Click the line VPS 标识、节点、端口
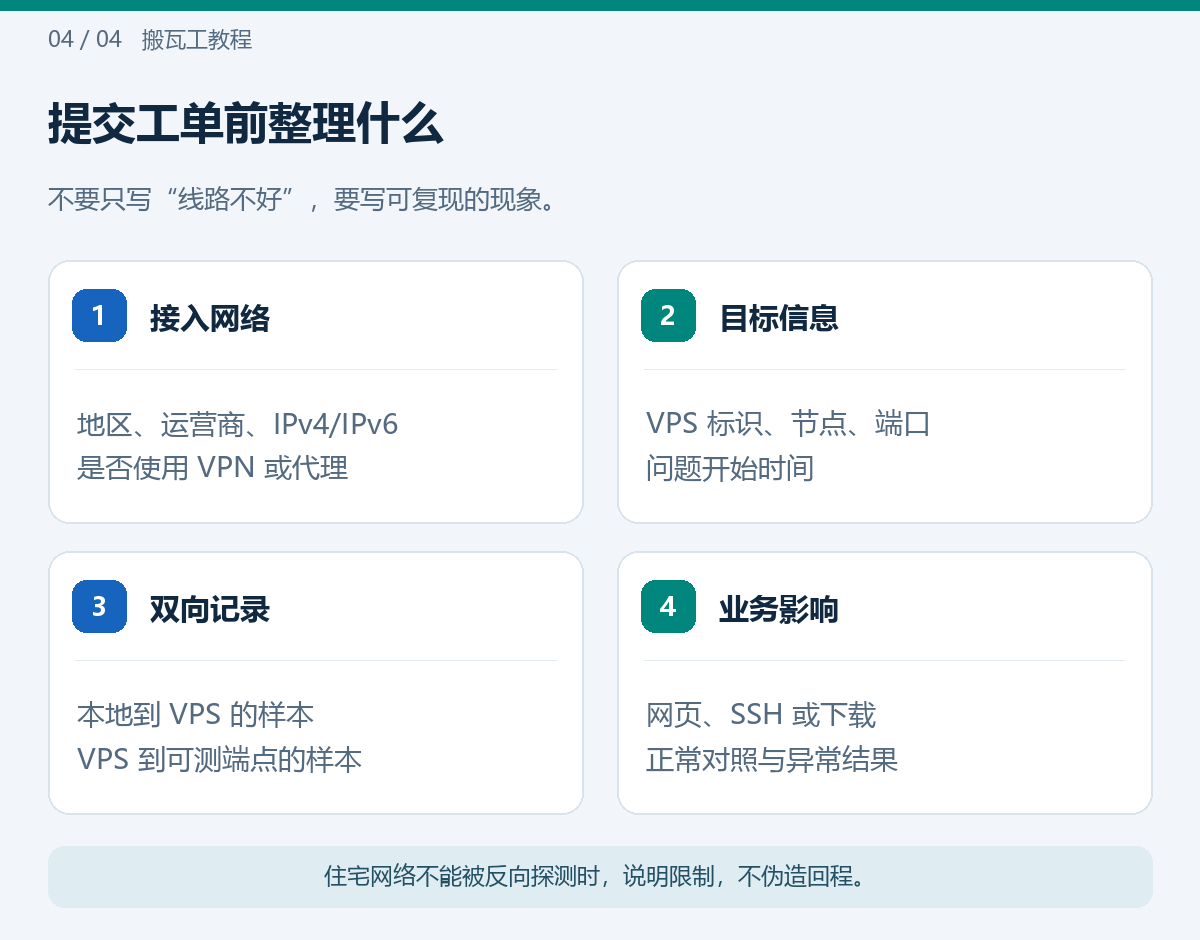Viewport: 1200px width, 940px height. (x=789, y=424)
